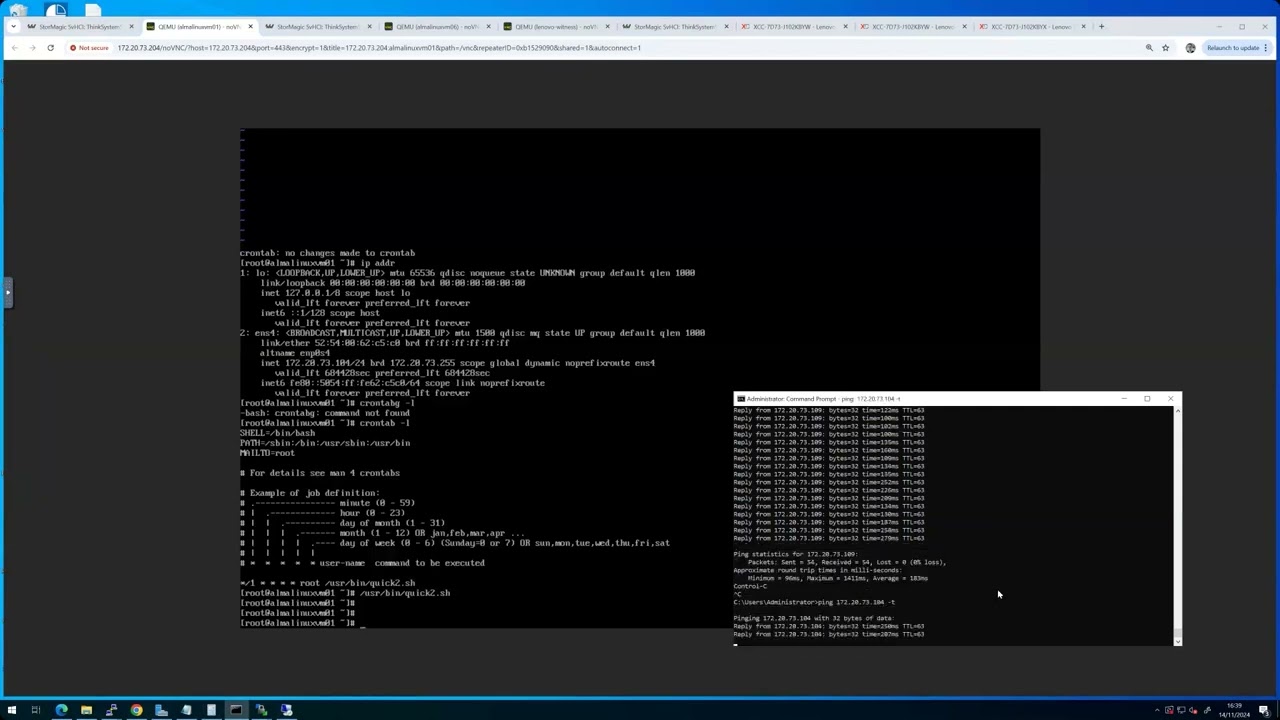Click the '/usr/bin/quick2.sh' cron entry line

tap(327, 583)
